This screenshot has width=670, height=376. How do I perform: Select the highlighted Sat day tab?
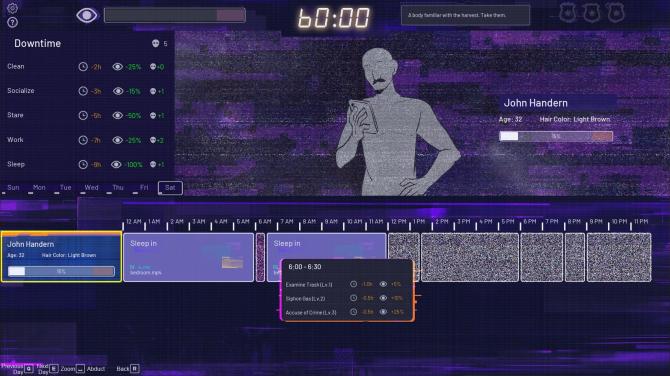pos(170,188)
